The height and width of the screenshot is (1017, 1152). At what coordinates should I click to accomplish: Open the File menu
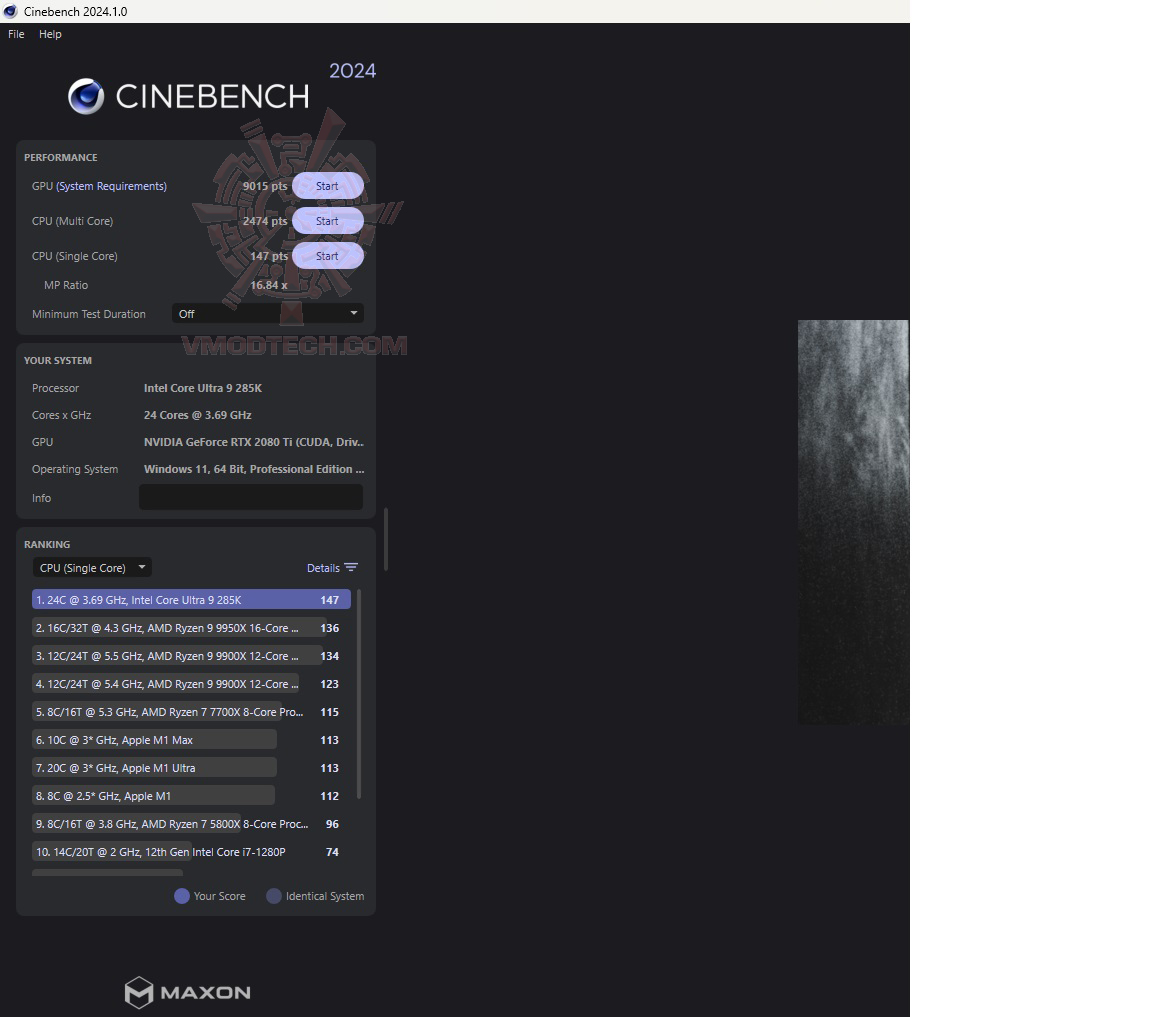click(x=16, y=34)
